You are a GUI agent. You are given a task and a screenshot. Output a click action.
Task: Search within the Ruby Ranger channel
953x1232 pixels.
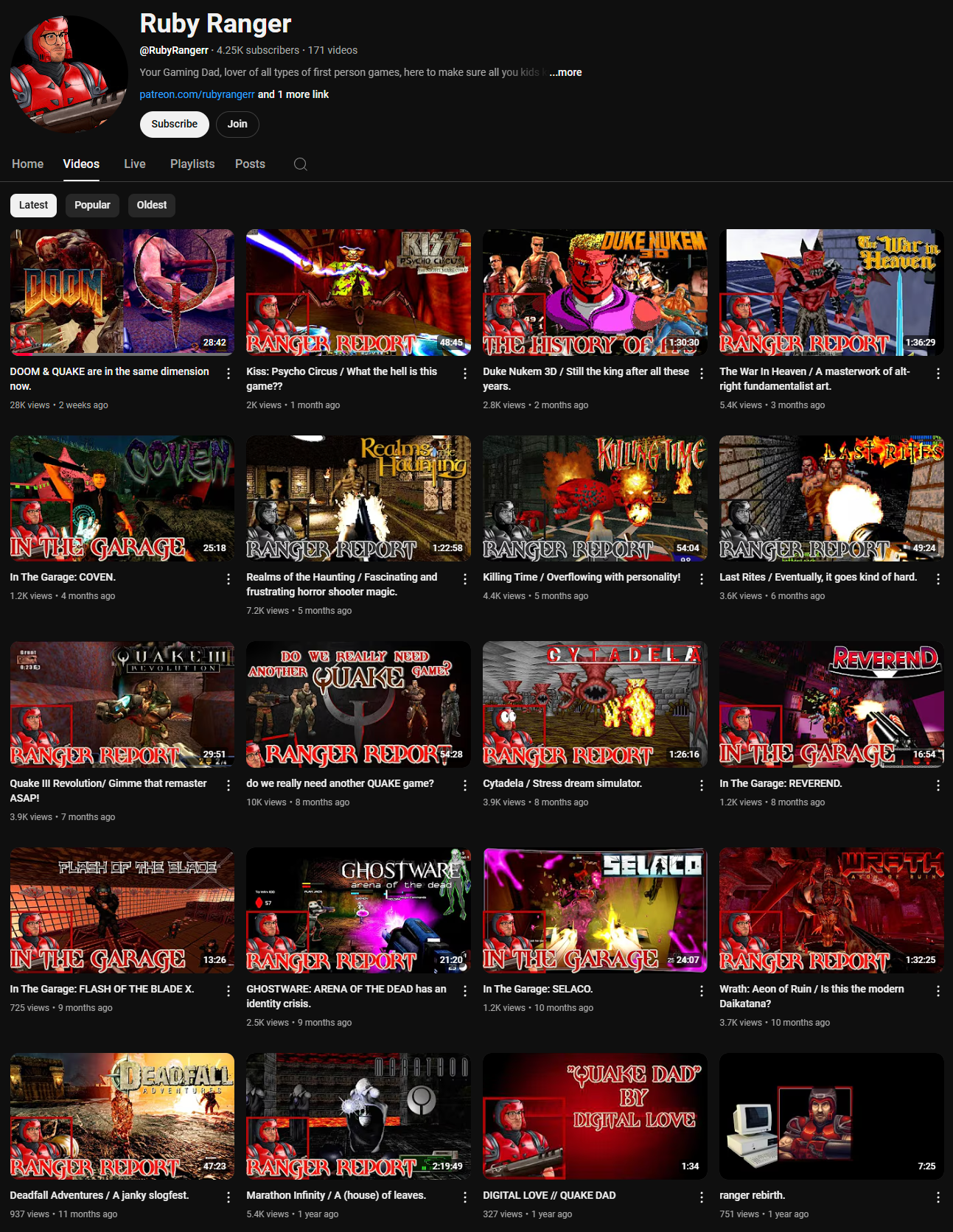click(x=301, y=164)
